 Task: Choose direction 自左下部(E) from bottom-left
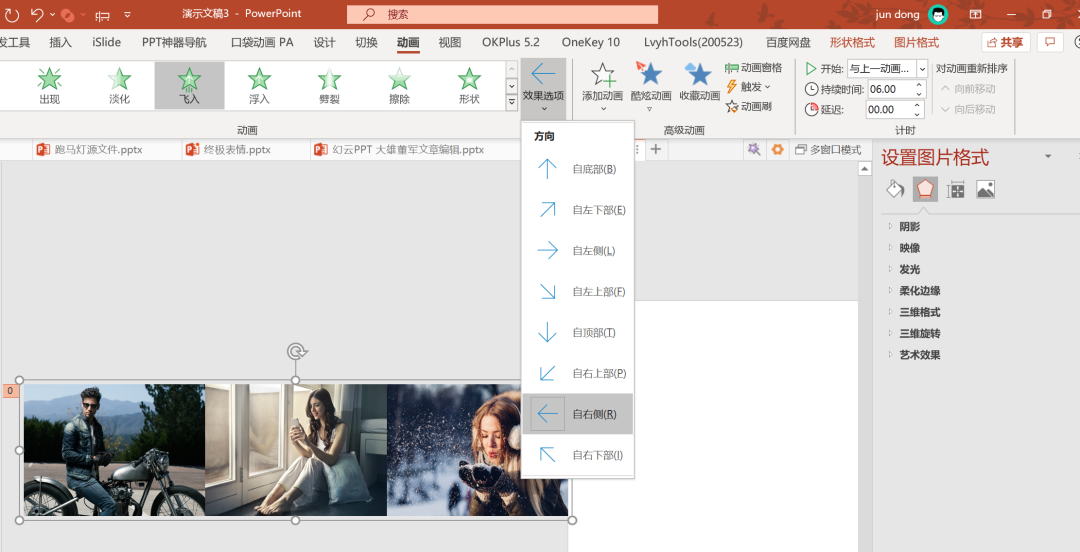[x=577, y=209]
